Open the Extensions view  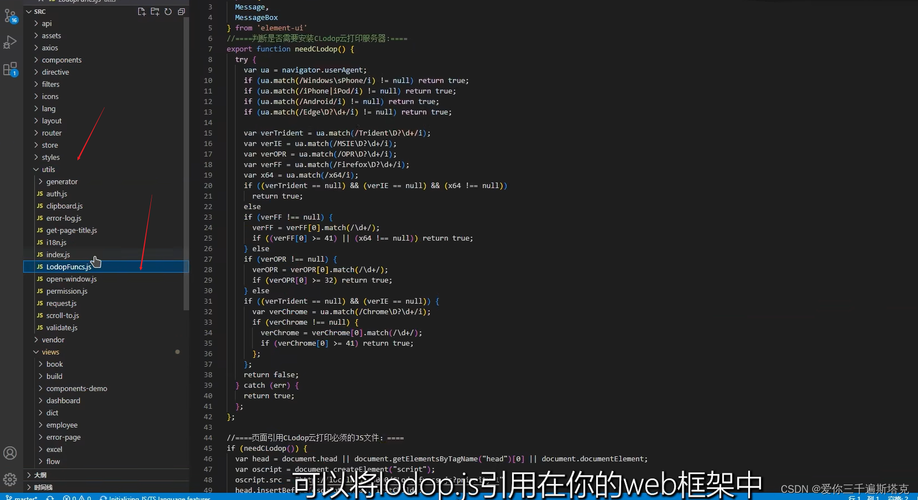[x=11, y=69]
